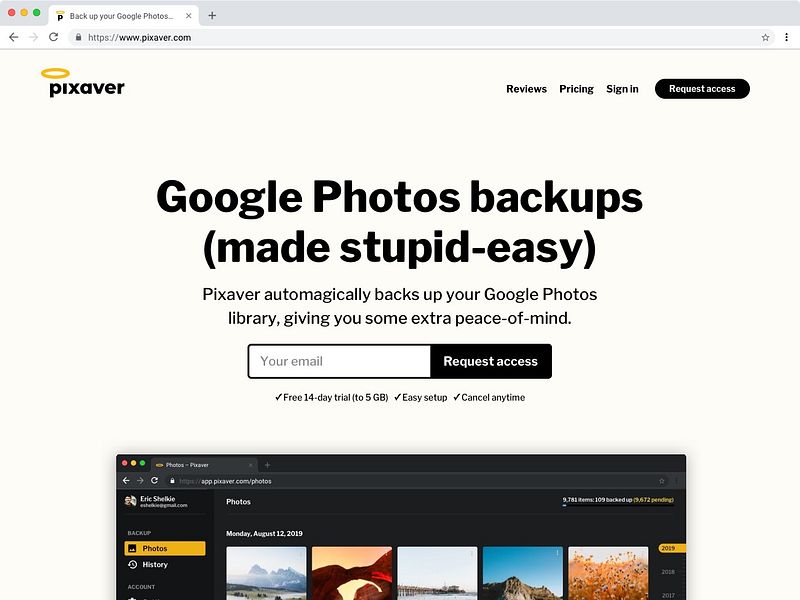Screen dimensions: 800x600
Task: Open the browser three-dot menu
Action: [x=786, y=37]
